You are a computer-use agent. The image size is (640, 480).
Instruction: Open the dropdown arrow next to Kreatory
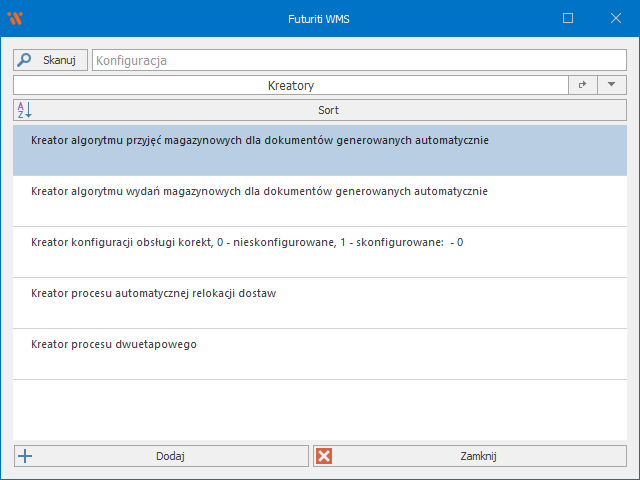pyautogui.click(x=611, y=86)
